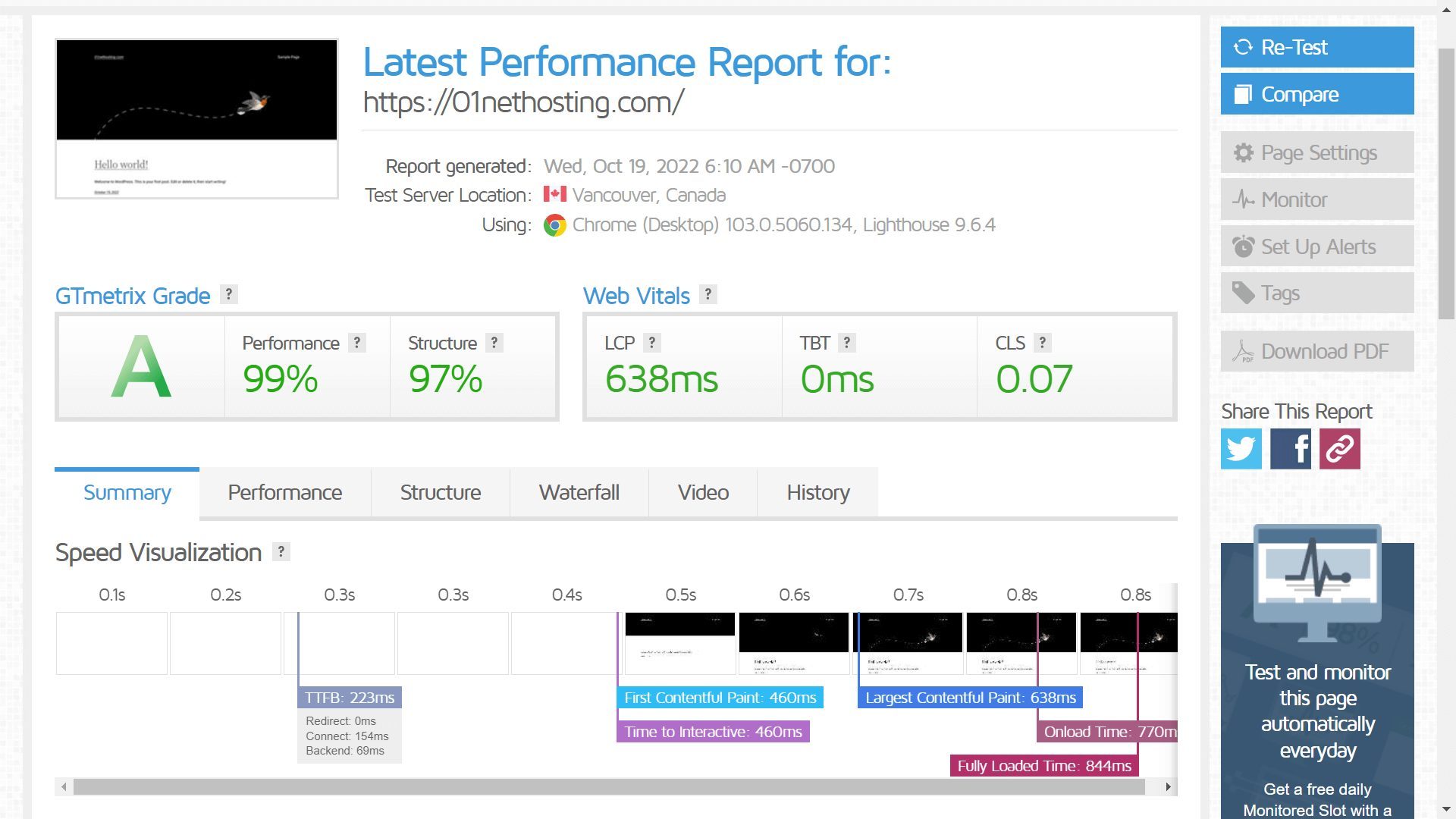
Task: Click the Time to Interactive: 460ms marker
Action: [713, 732]
